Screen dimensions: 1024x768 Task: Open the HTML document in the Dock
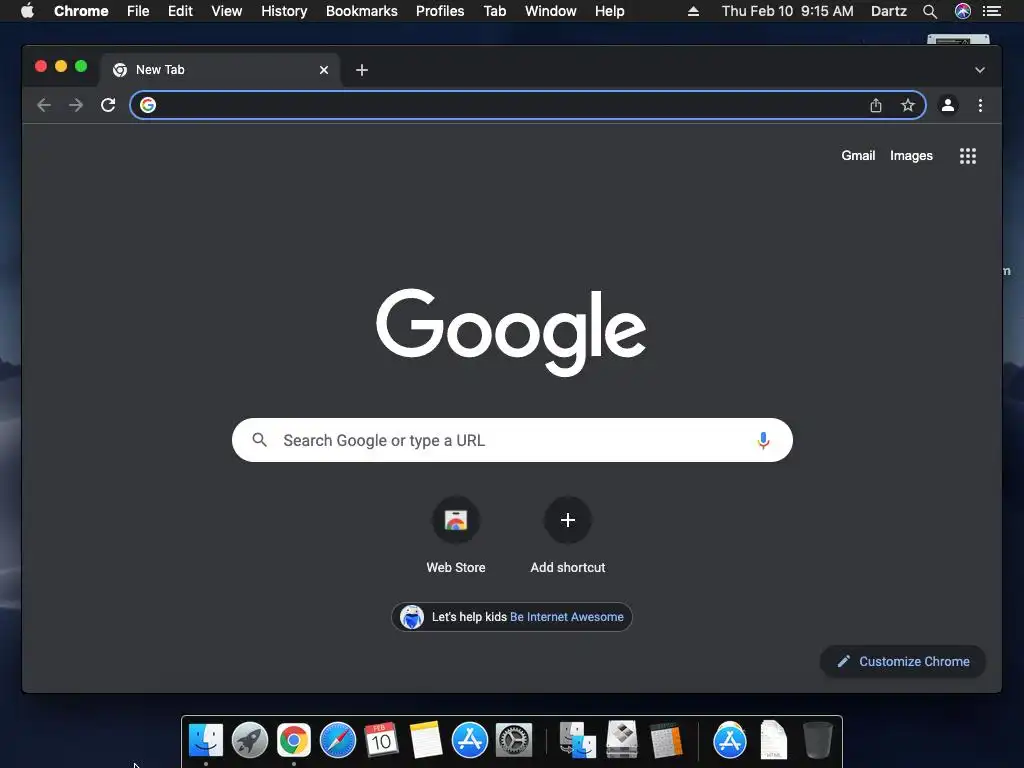(x=774, y=740)
